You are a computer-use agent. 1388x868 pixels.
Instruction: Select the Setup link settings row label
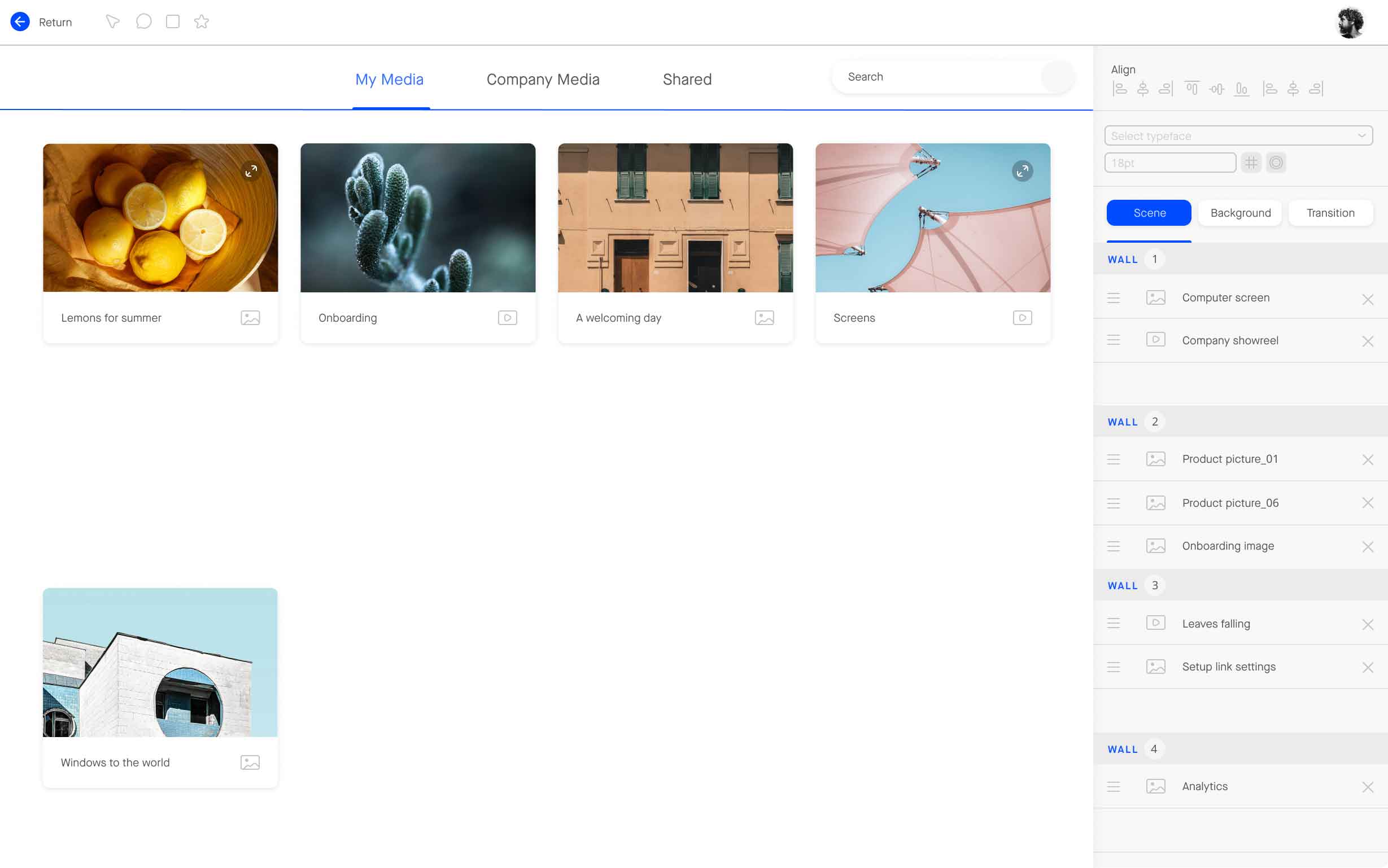click(1229, 667)
